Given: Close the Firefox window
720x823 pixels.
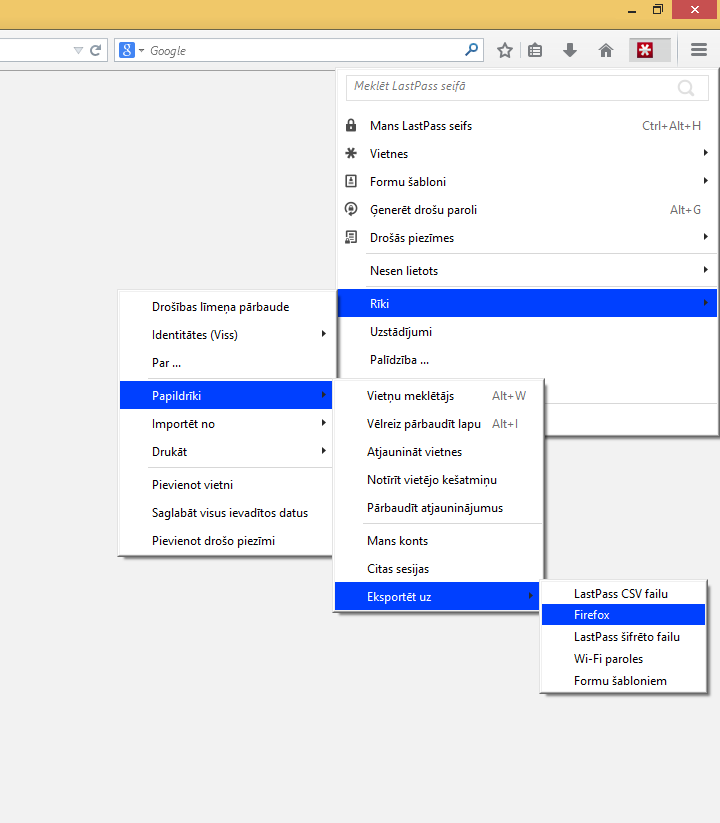Looking at the screenshot, I should [695, 9].
